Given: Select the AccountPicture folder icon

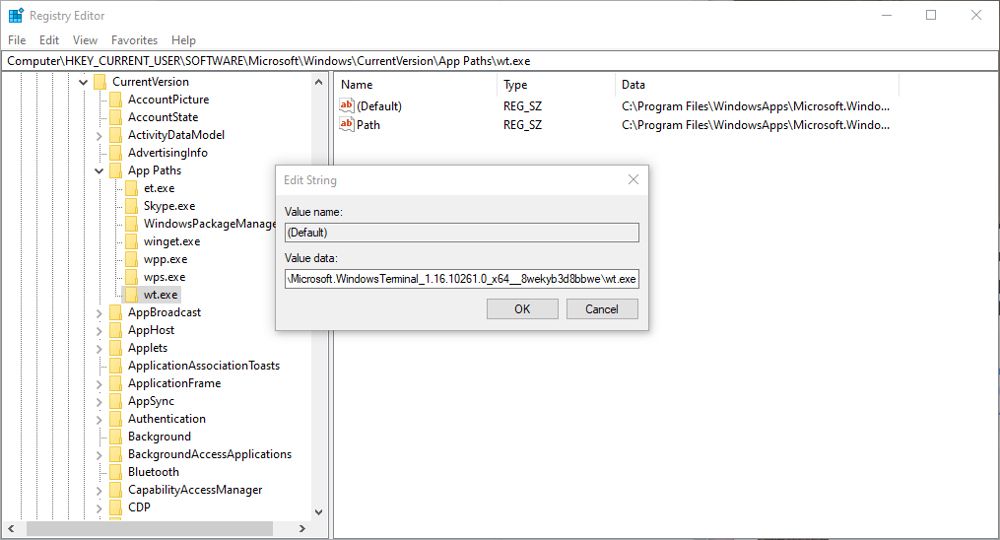Looking at the screenshot, I should coord(115,99).
